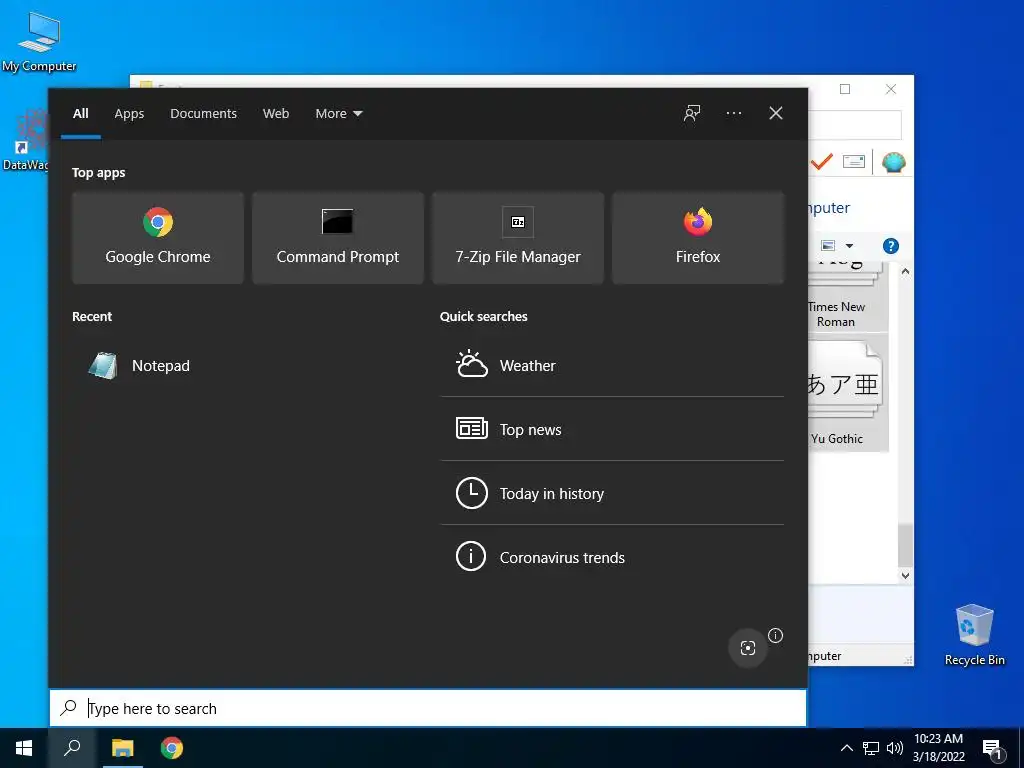Screen dimensions: 1024x768
Task: Select My Computer desktop icon
Action: [x=39, y=41]
